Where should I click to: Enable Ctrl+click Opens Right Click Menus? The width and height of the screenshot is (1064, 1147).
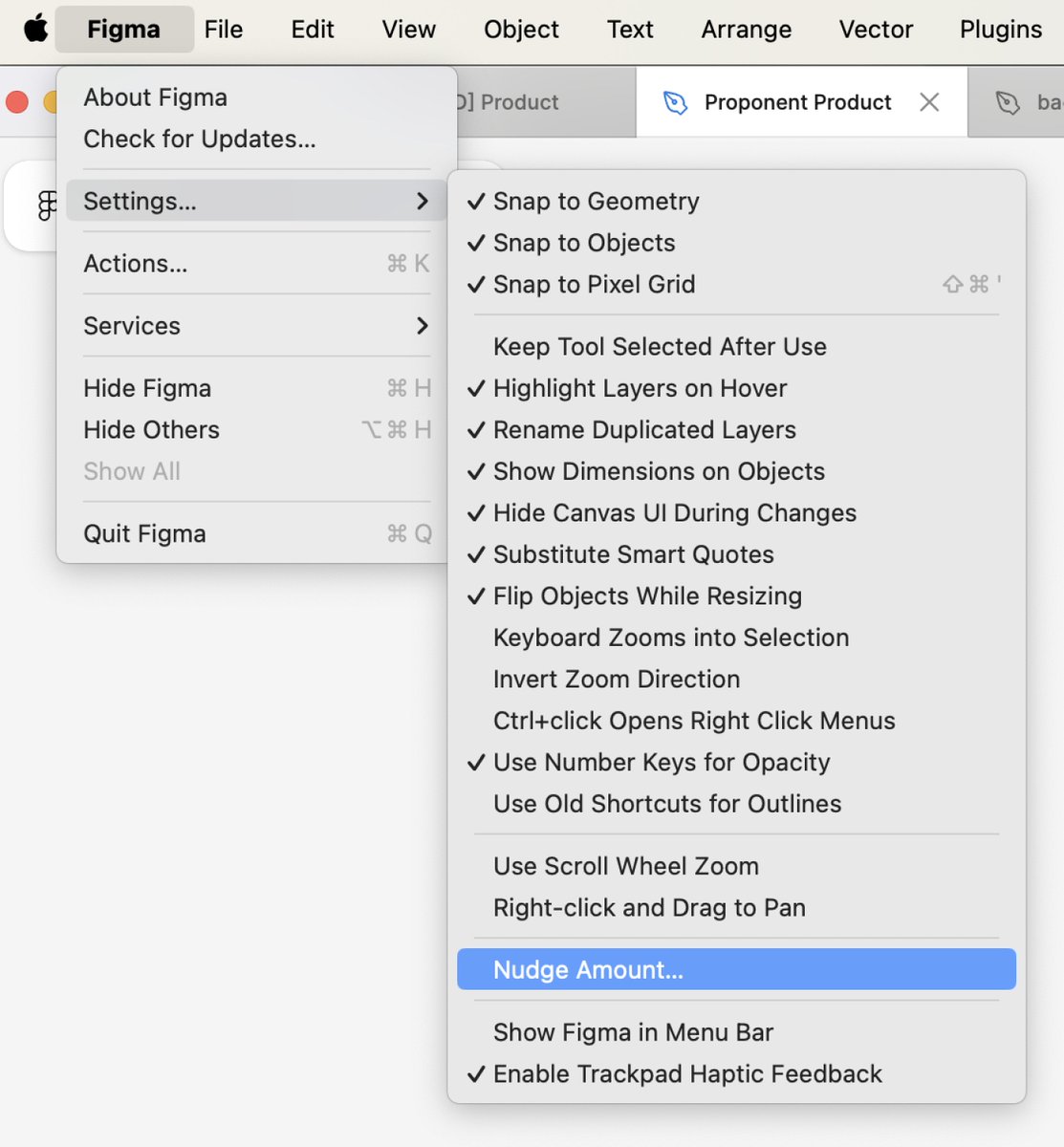(736, 721)
